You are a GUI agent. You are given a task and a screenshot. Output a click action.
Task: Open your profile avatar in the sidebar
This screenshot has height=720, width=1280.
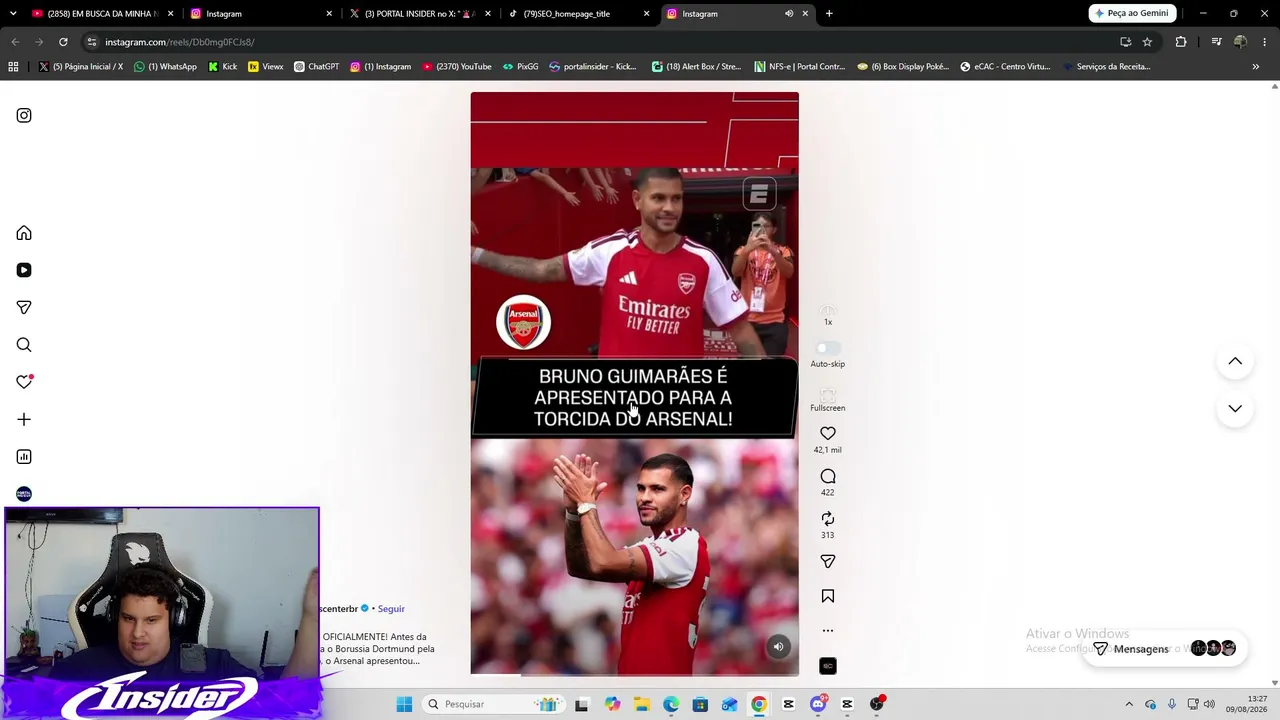24,494
